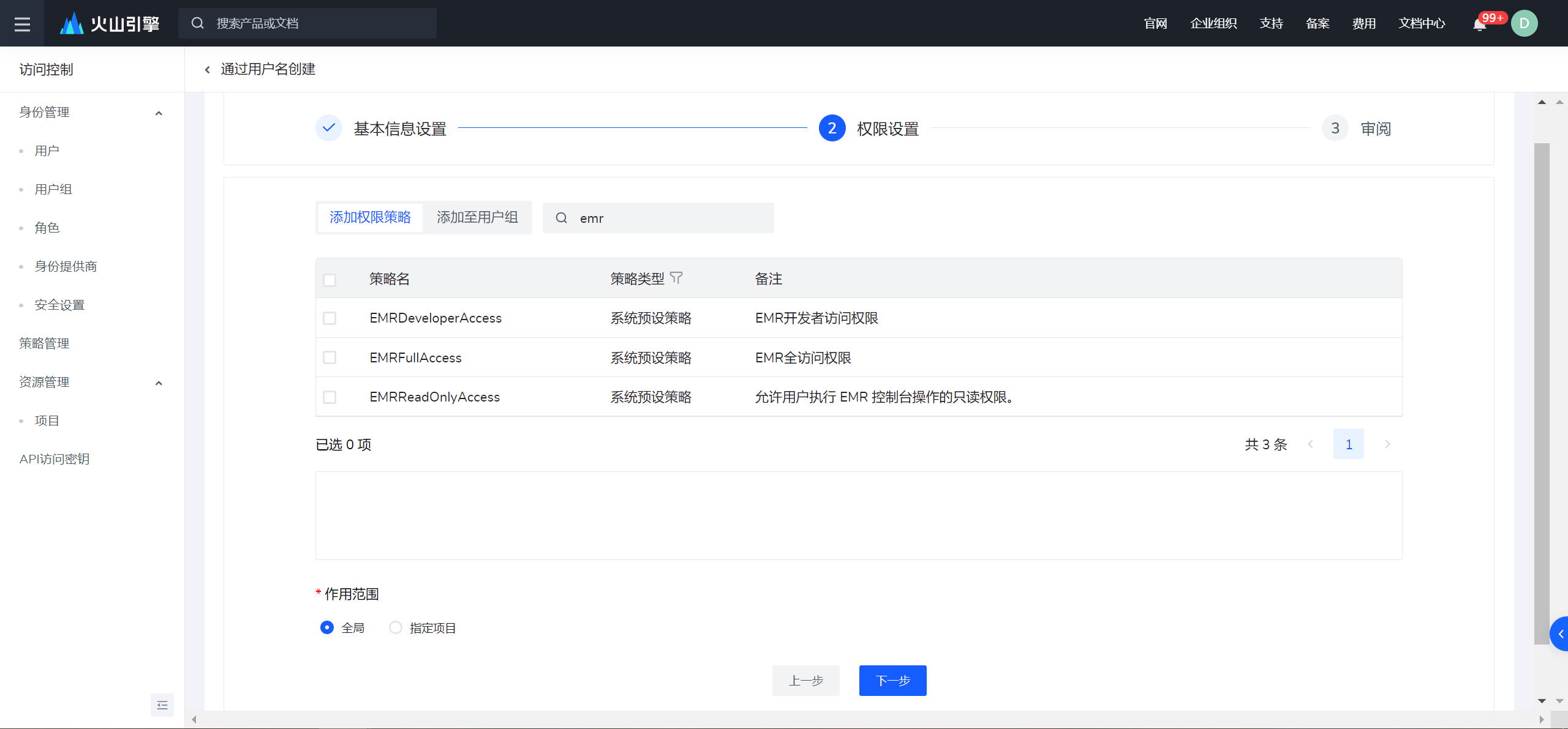Open the notification bell
Image resolution: width=1568 pixels, height=729 pixels.
(1480, 24)
